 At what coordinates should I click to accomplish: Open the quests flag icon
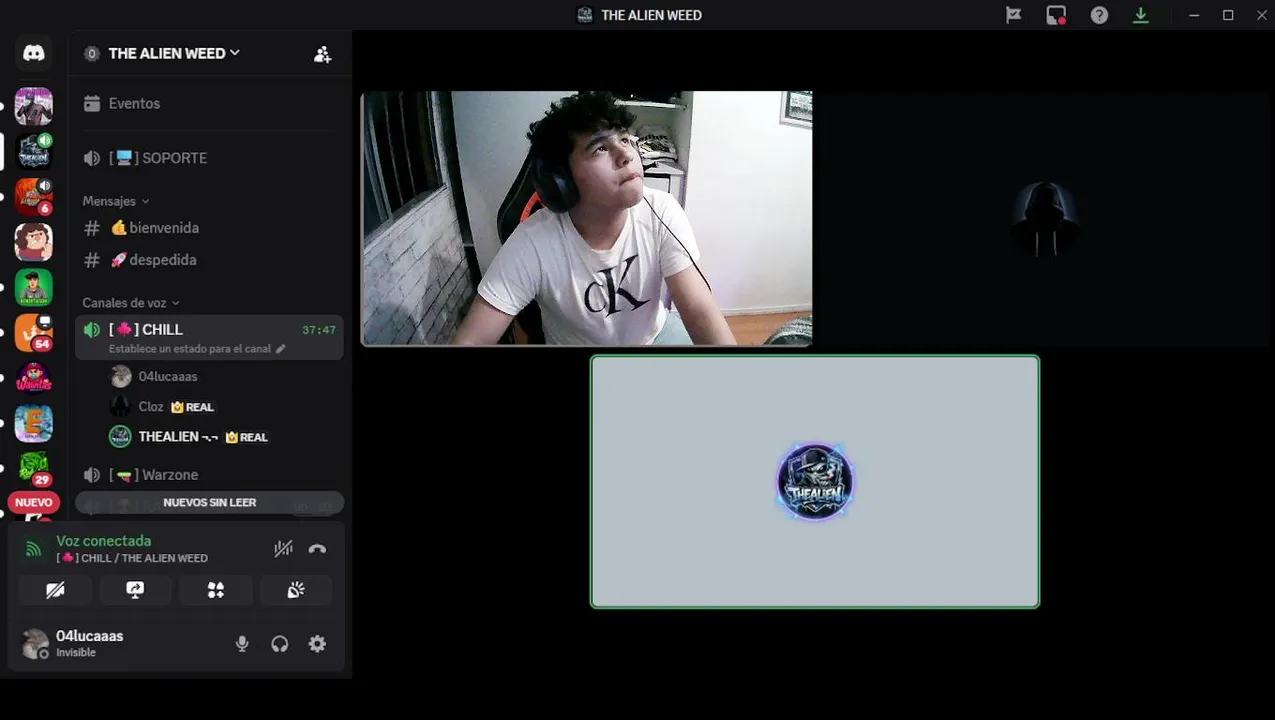(x=1013, y=15)
